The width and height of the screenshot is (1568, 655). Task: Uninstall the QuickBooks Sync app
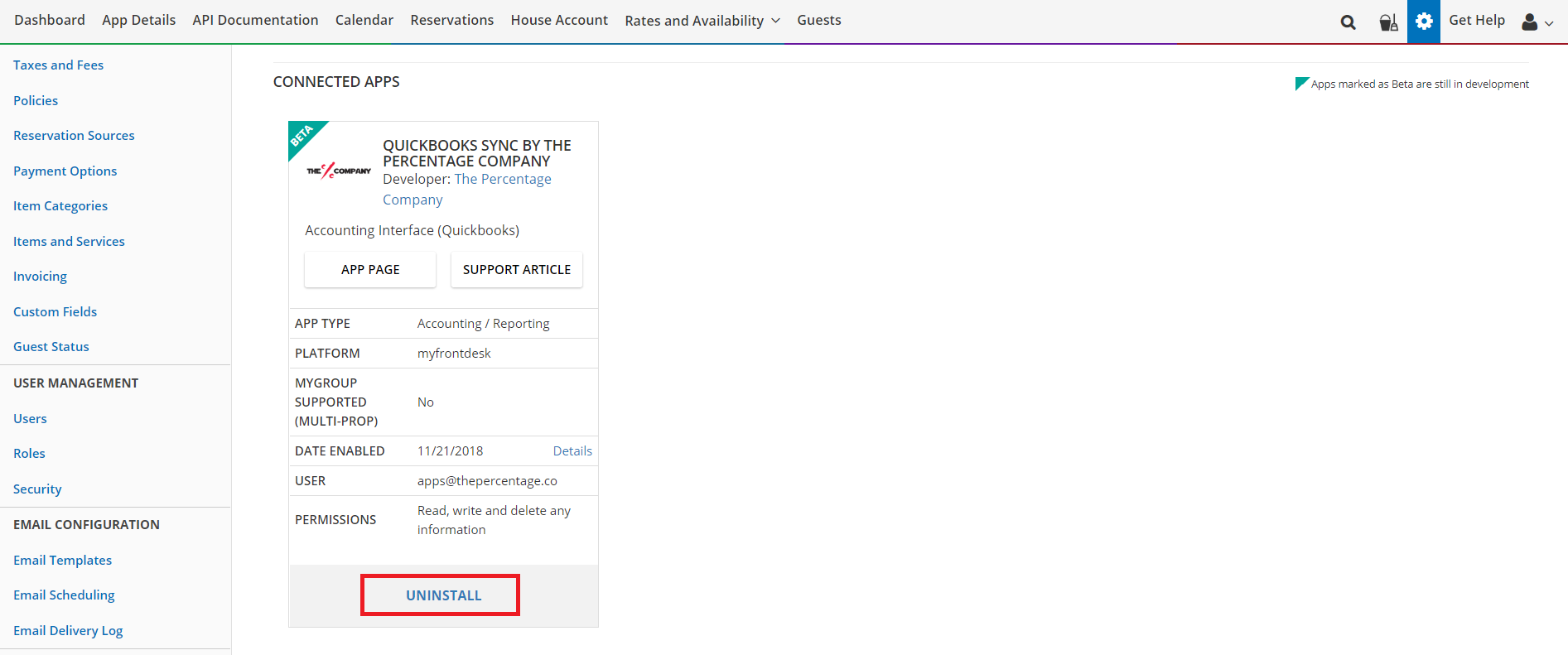click(444, 595)
